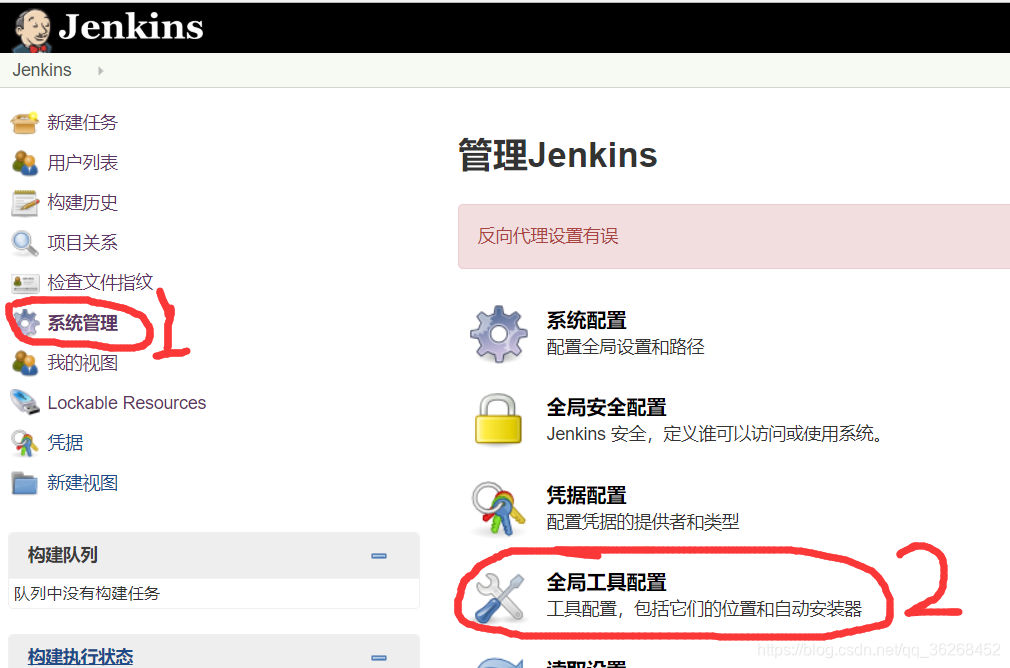This screenshot has width=1010, height=668.
Task: Click 配置凭据的提供者和类型 description
Action: (x=642, y=522)
